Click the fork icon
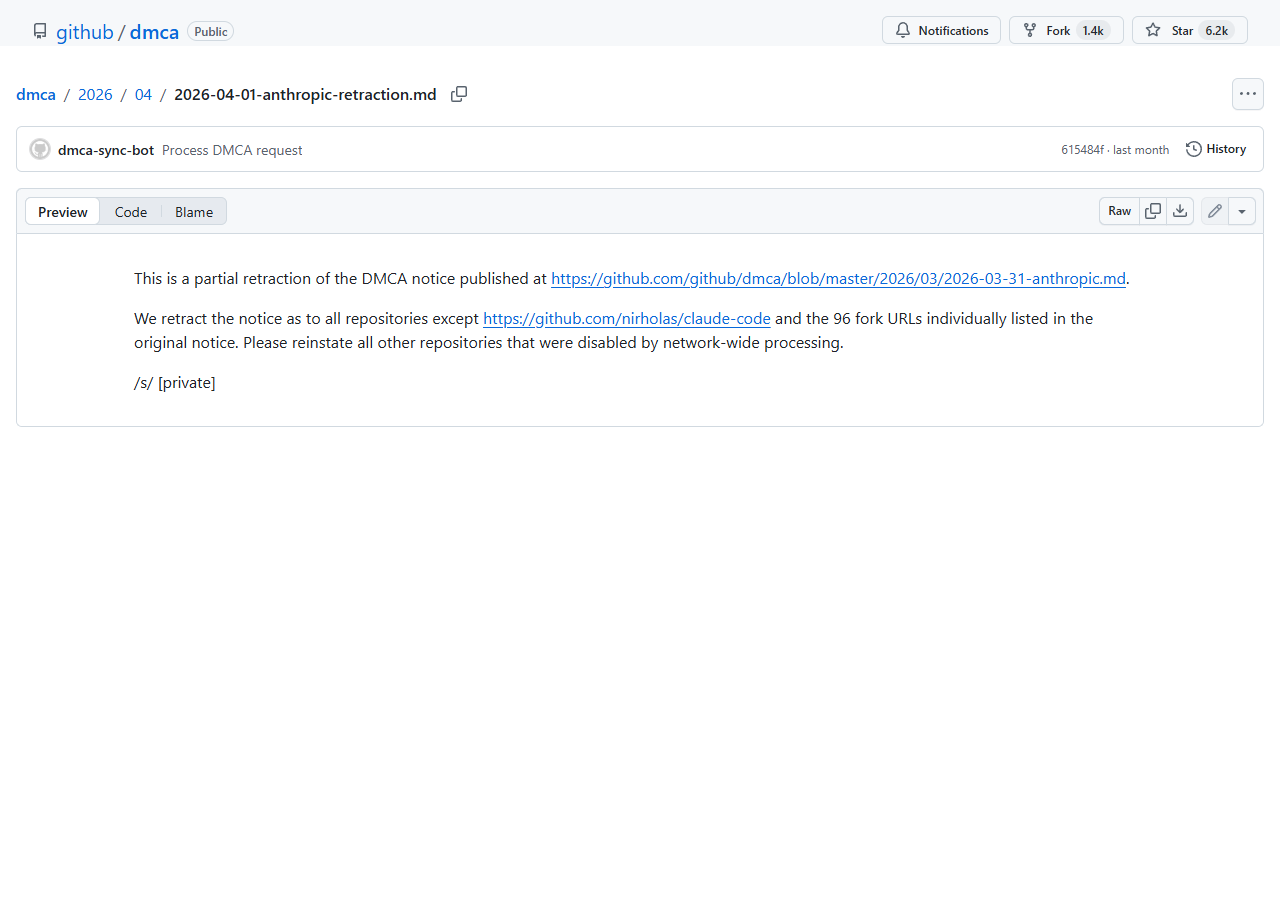 (1030, 30)
